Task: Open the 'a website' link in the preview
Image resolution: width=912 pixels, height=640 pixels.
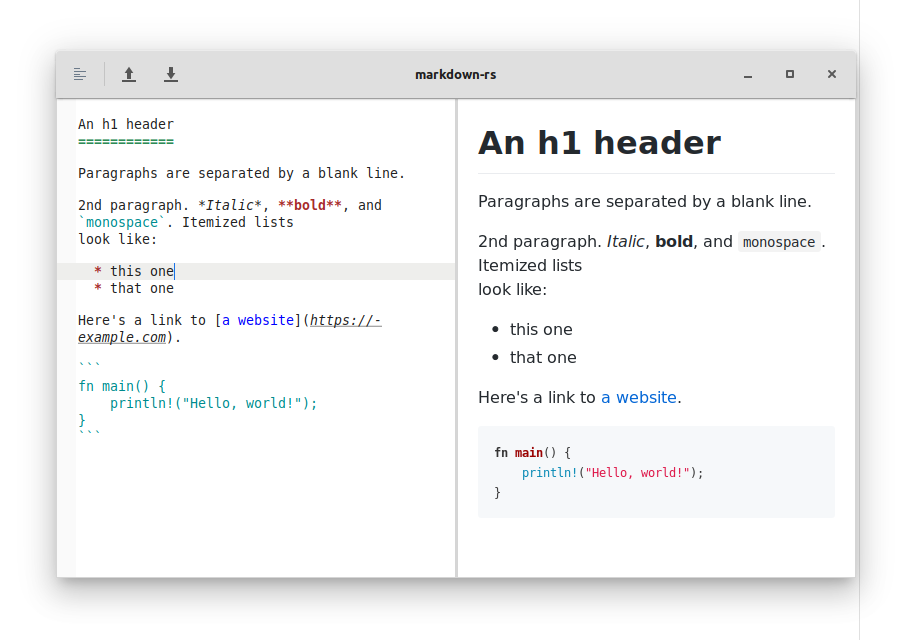Action: click(639, 397)
